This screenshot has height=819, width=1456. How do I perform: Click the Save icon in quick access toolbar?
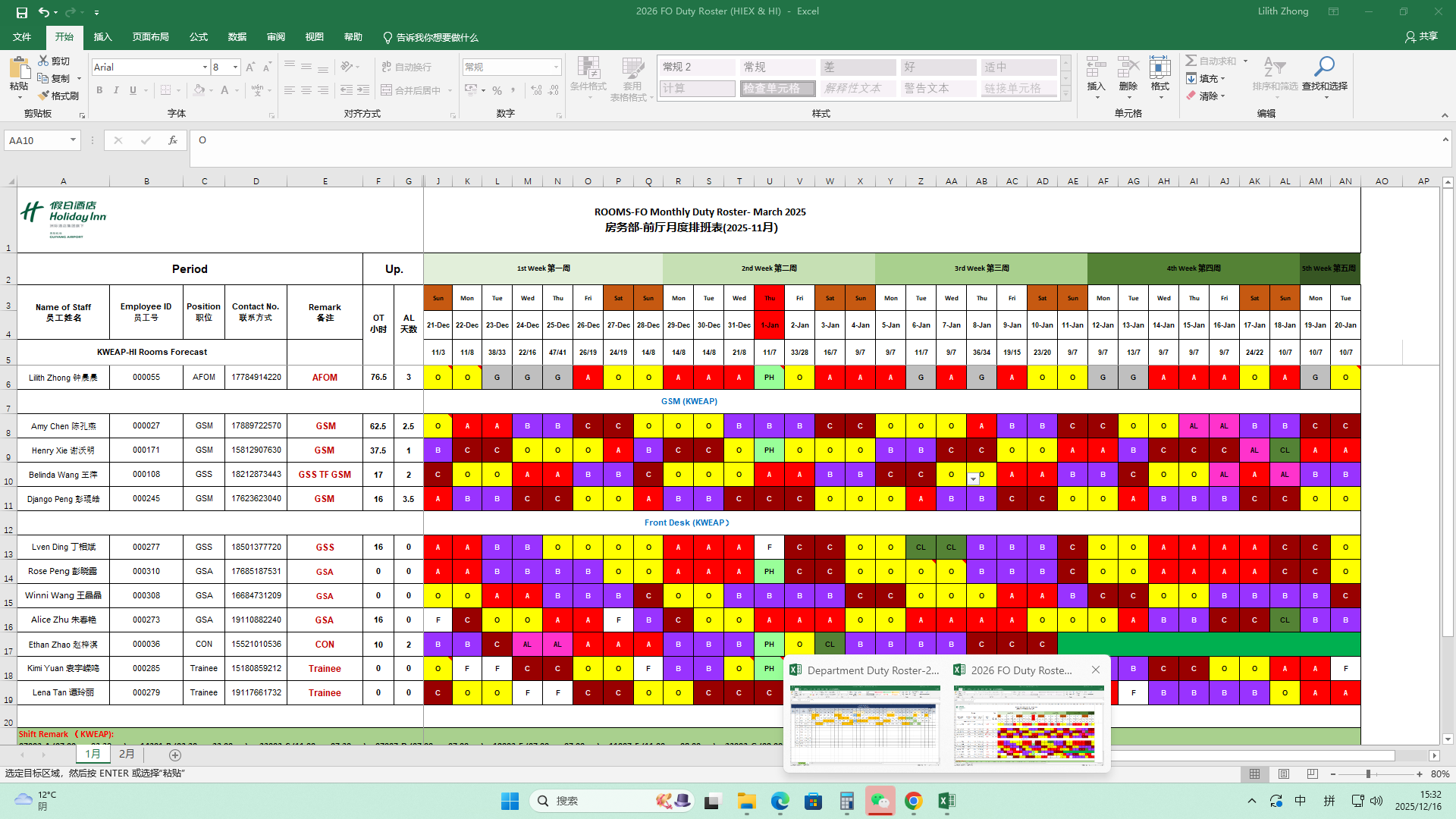(x=22, y=12)
